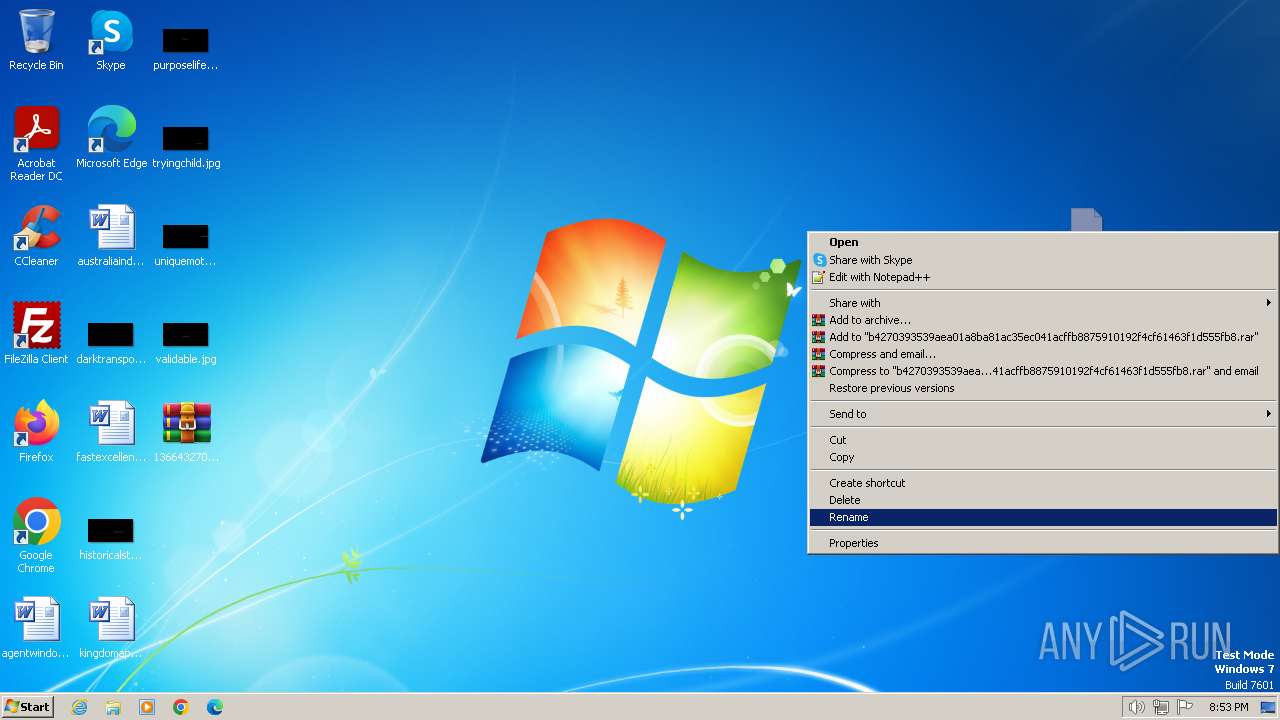Choose Compress to rar and email
1280x720 pixels.
[x=1043, y=371]
